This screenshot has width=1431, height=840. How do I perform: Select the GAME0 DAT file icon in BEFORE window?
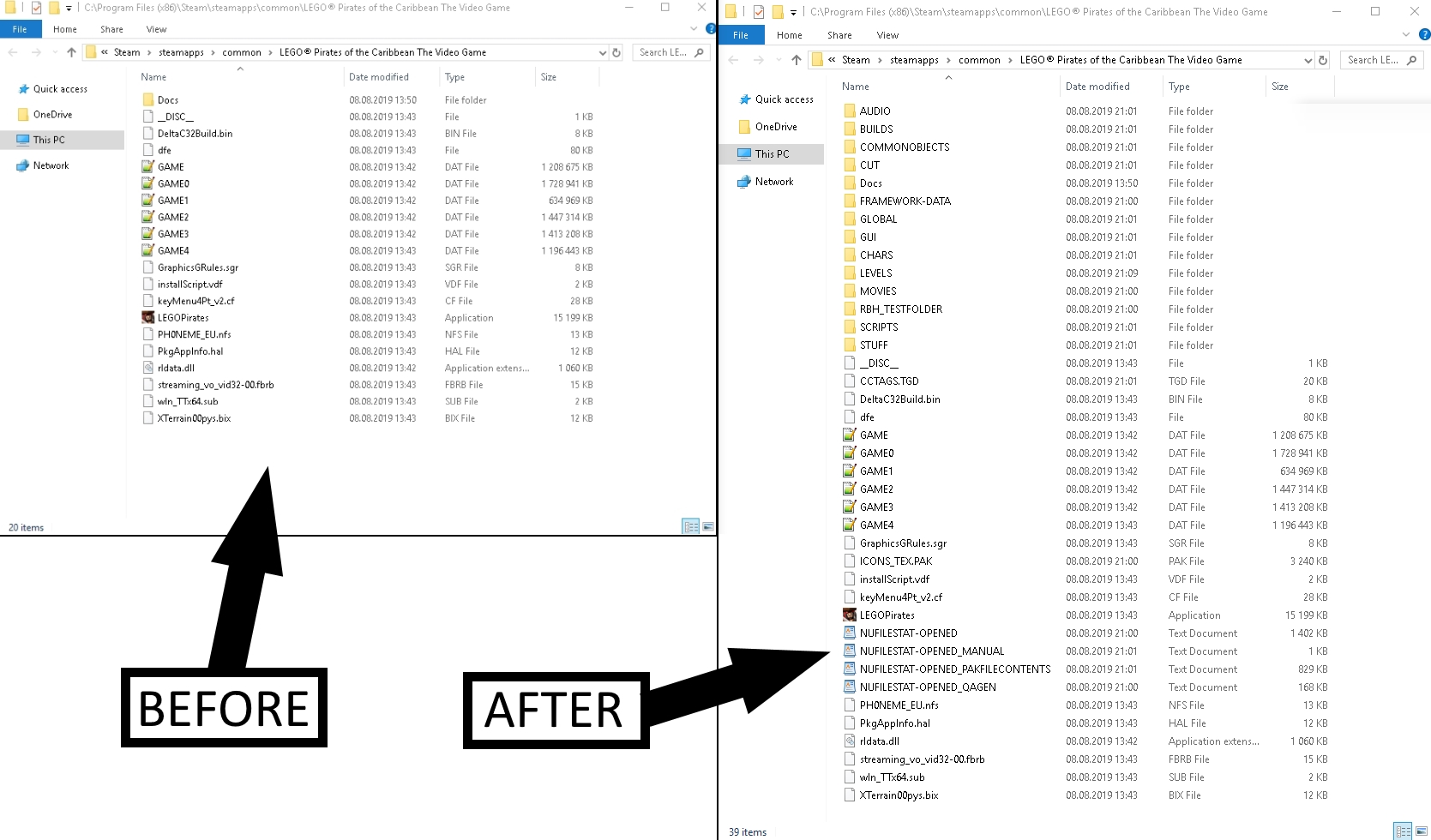pyautogui.click(x=148, y=183)
